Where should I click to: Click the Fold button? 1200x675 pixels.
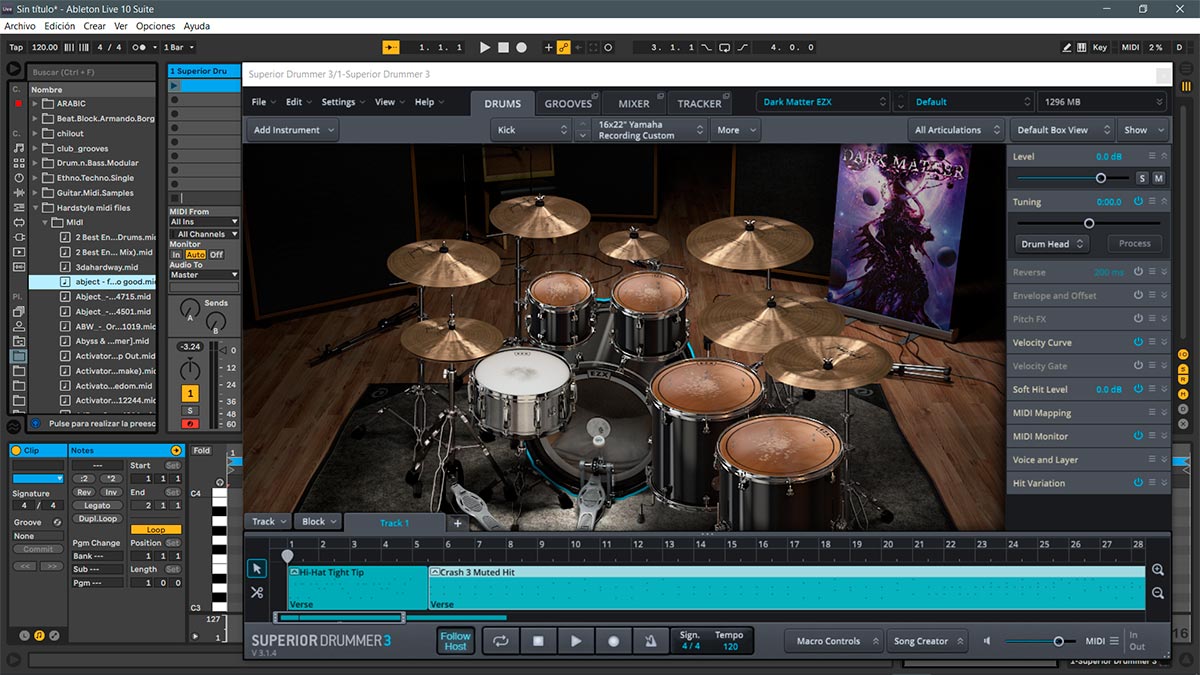tap(202, 451)
